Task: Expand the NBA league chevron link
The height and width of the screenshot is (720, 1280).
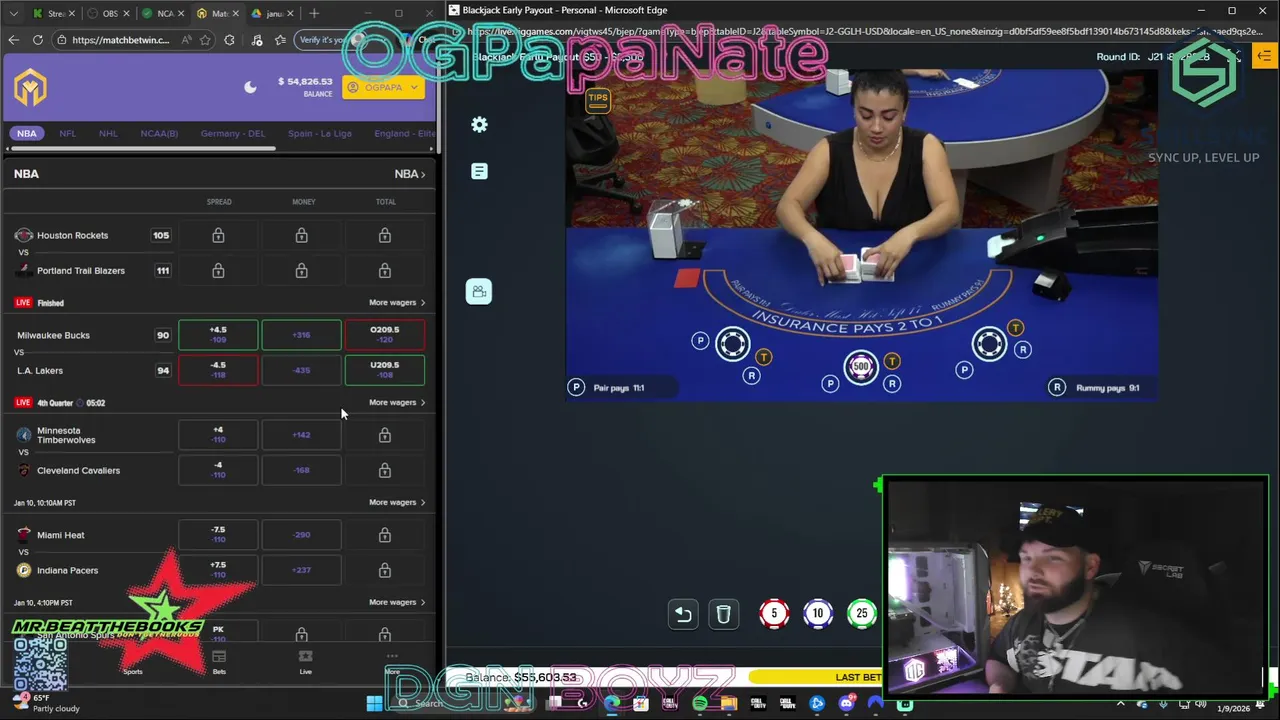Action: click(410, 174)
